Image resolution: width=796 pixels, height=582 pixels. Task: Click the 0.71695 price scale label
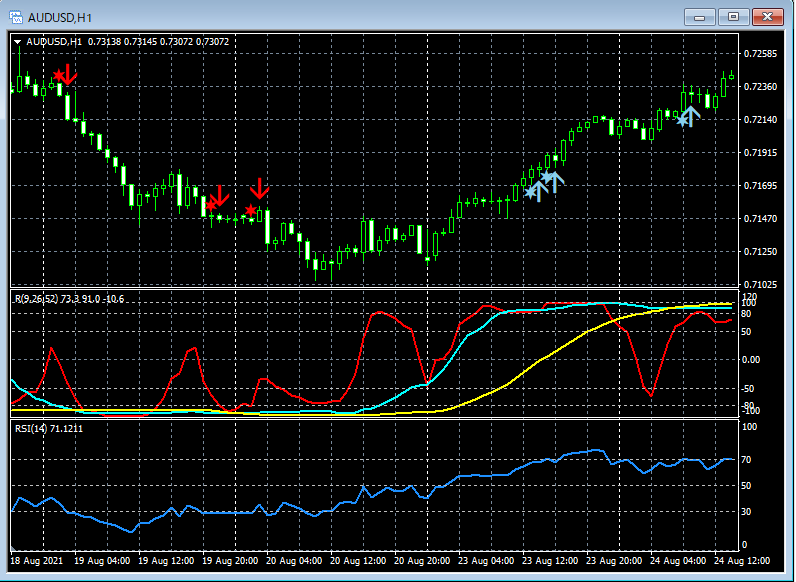pyautogui.click(x=760, y=186)
